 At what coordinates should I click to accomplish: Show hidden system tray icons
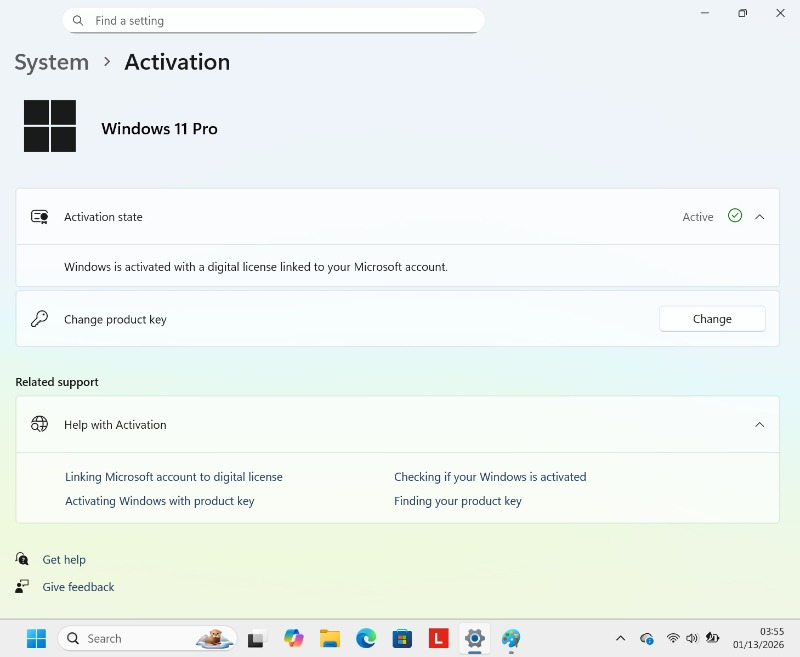[x=620, y=638]
